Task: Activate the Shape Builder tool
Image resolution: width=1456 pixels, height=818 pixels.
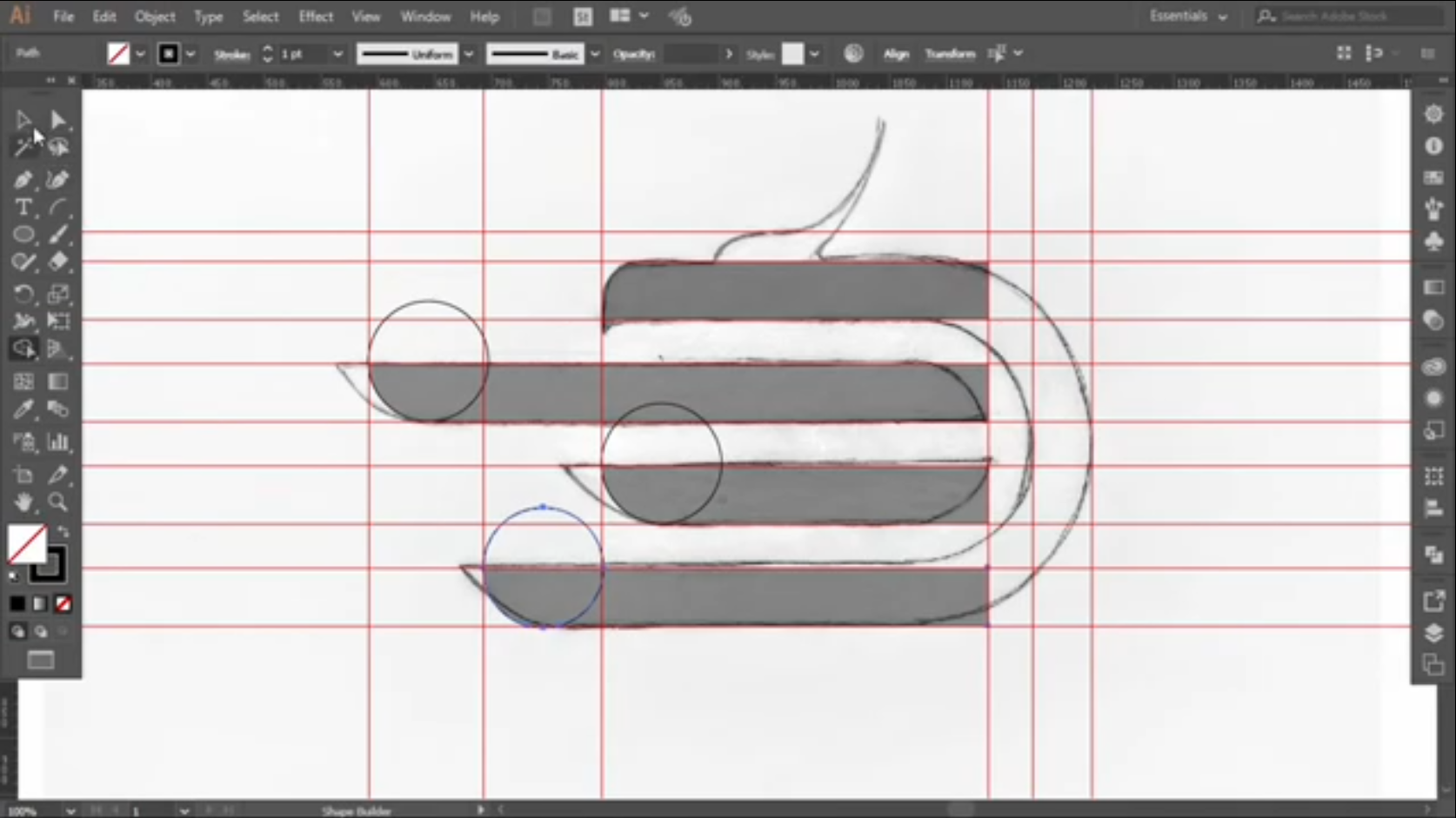Action: click(23, 349)
